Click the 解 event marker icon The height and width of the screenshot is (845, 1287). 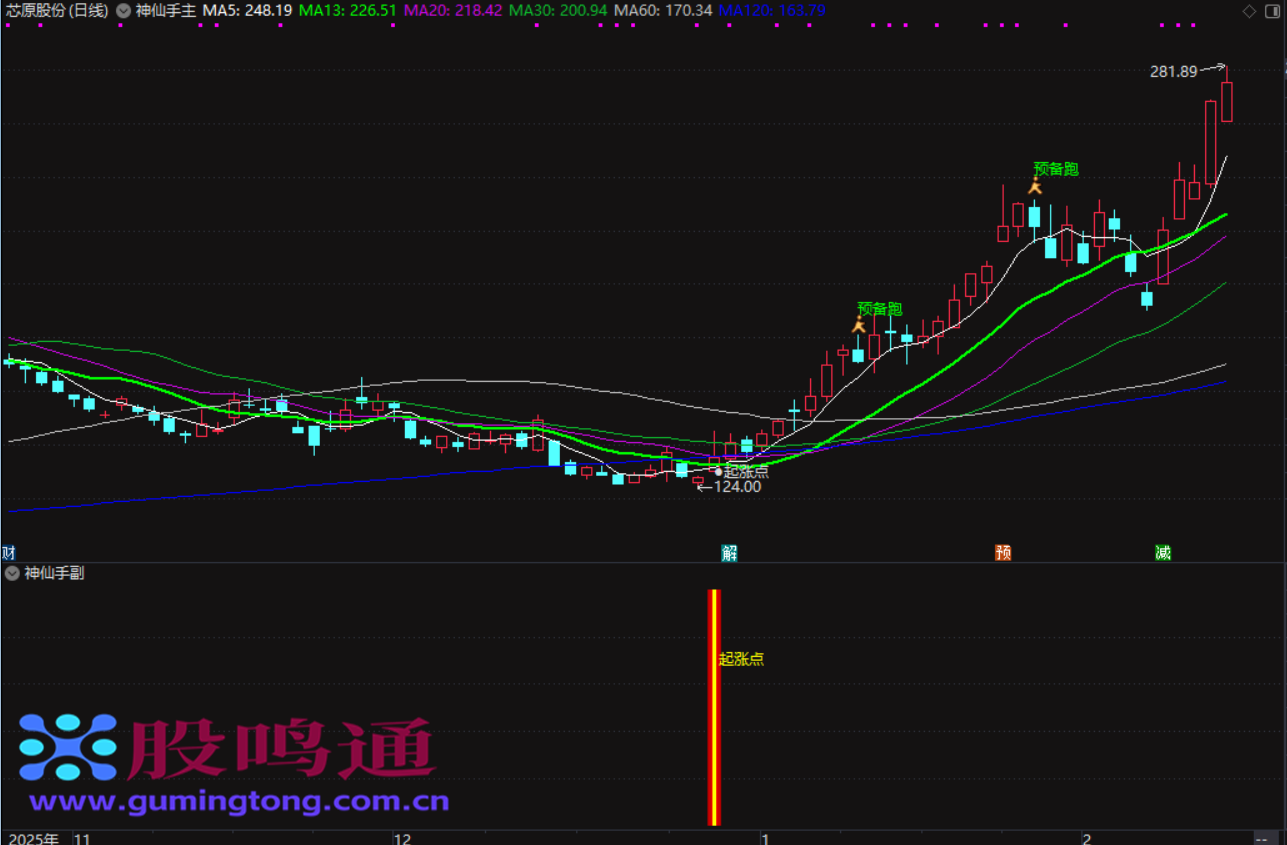730,553
